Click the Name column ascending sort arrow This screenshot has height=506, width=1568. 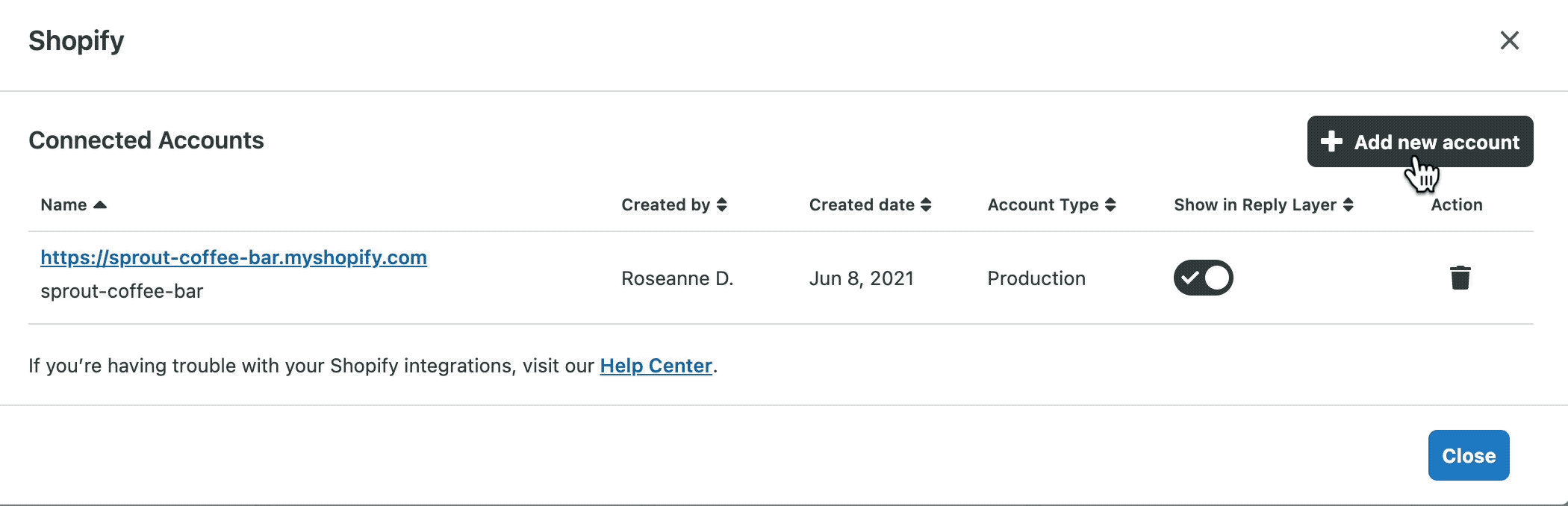(x=100, y=204)
